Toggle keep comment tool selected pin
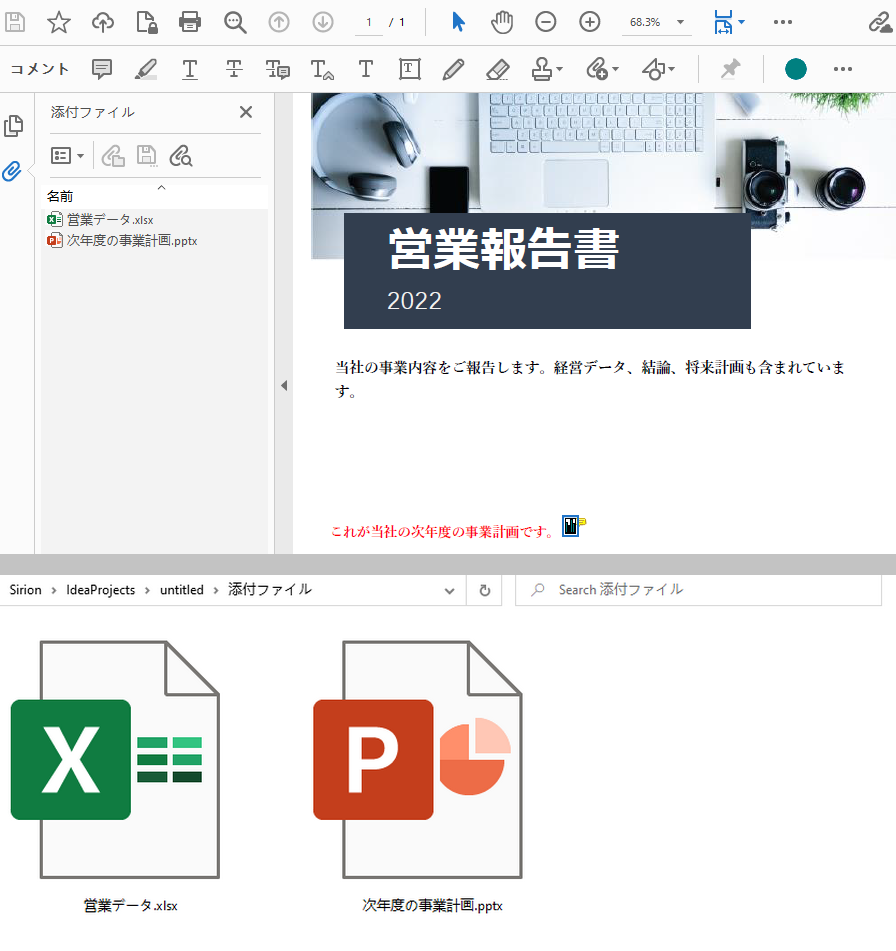 pyautogui.click(x=731, y=69)
